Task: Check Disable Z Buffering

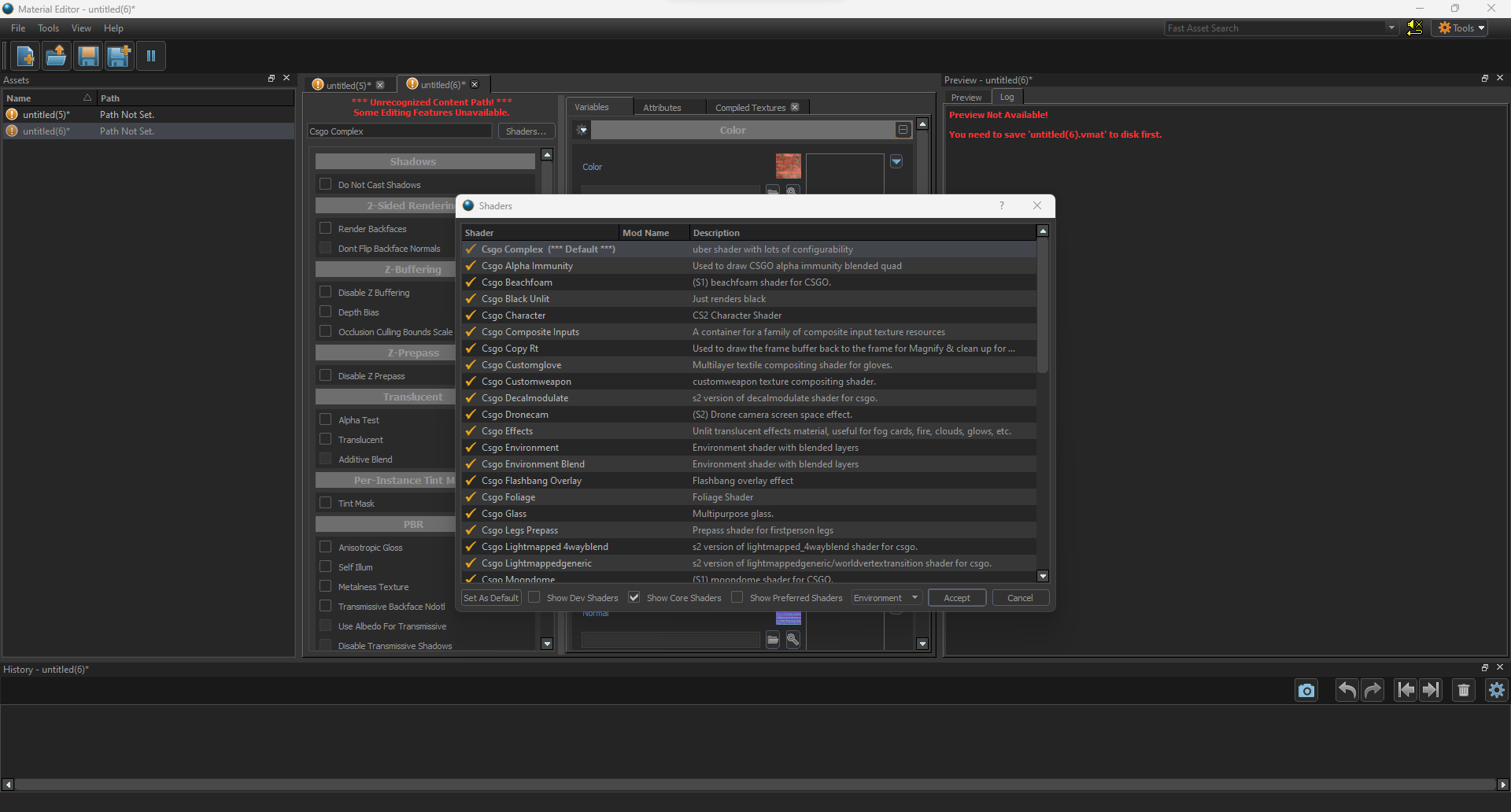Action: [x=325, y=292]
